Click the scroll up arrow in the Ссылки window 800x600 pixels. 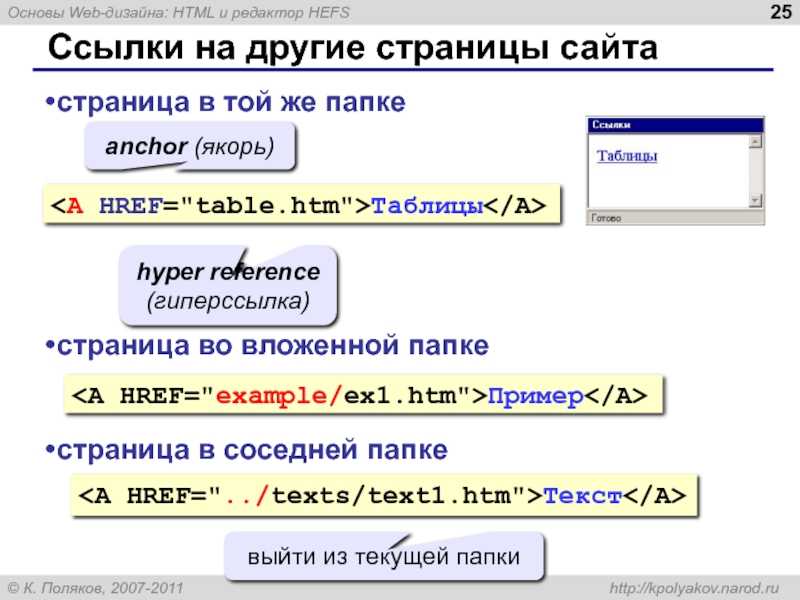tap(755, 141)
